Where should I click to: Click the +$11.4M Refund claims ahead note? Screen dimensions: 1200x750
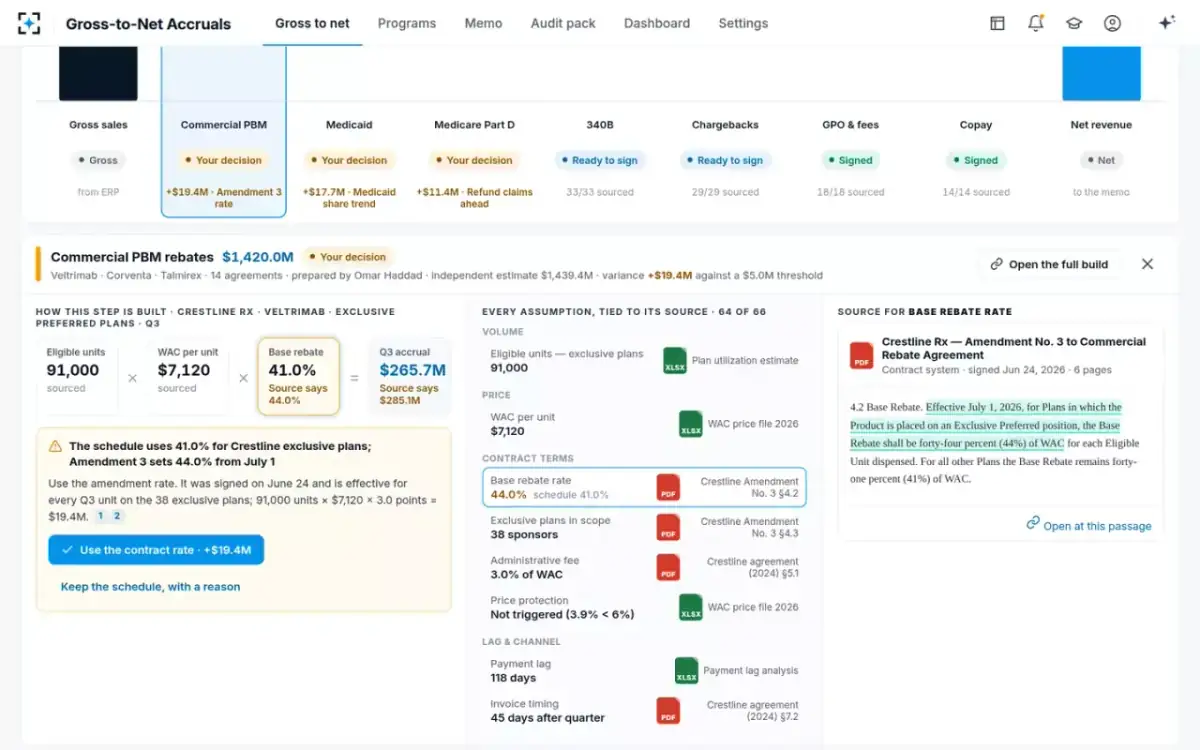(x=474, y=198)
